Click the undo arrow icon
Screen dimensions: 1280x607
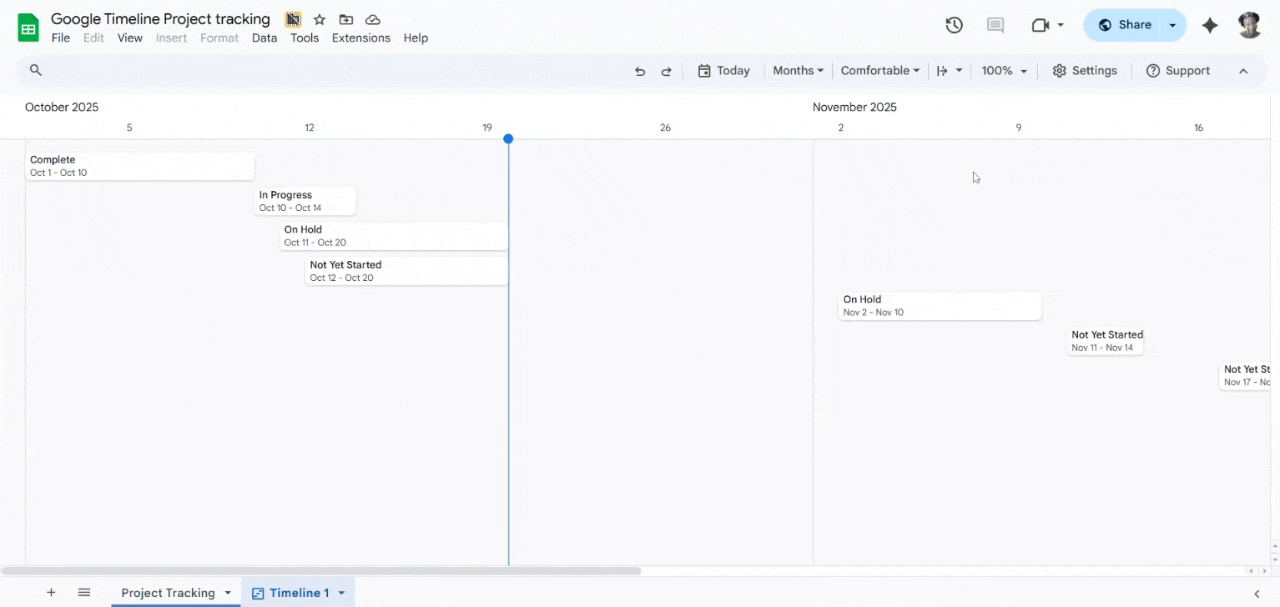click(x=640, y=71)
